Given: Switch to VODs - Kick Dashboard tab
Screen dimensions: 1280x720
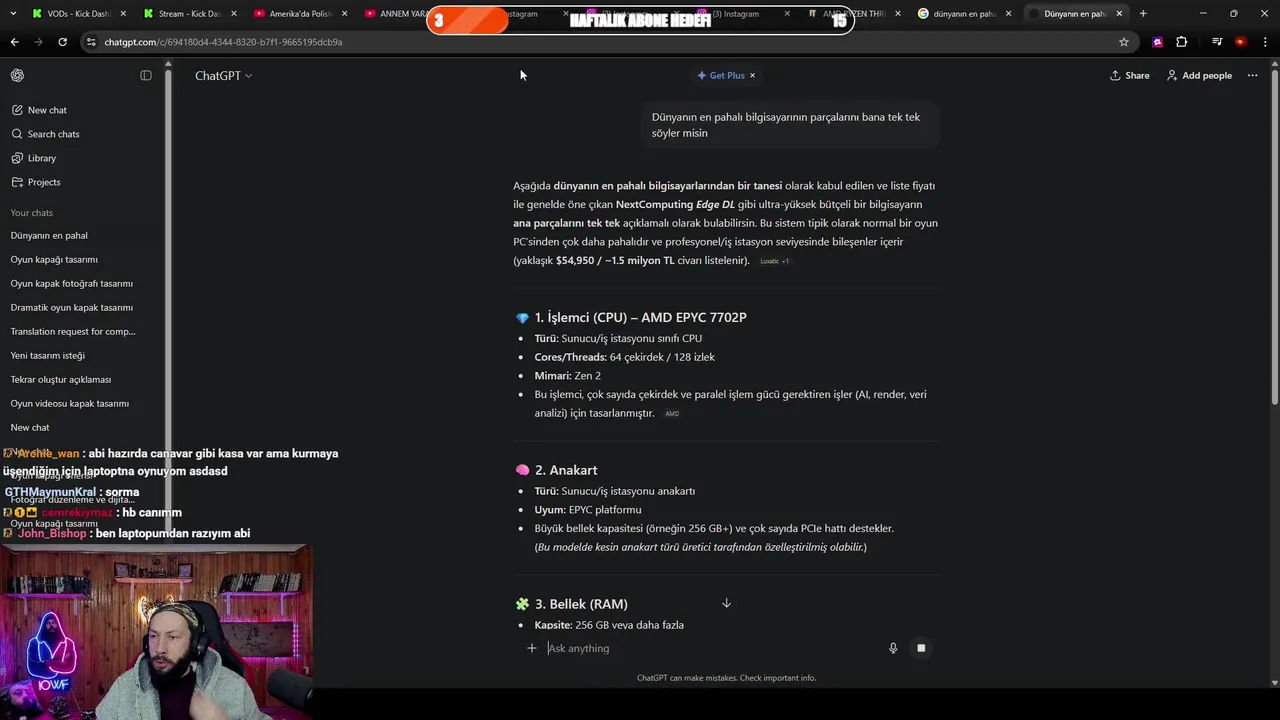Looking at the screenshot, I should click(78, 14).
